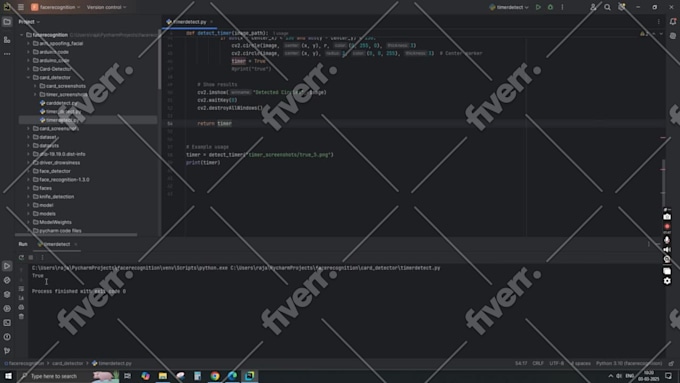Open the code with me user icon
680x383 pixels.
593,7
